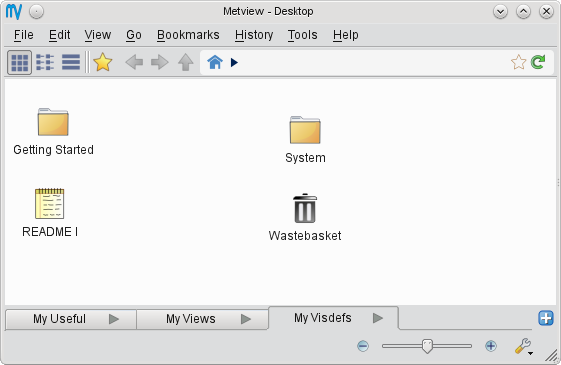This screenshot has width=561, height=365.
Task: Select the System folder icon
Action: point(305,130)
